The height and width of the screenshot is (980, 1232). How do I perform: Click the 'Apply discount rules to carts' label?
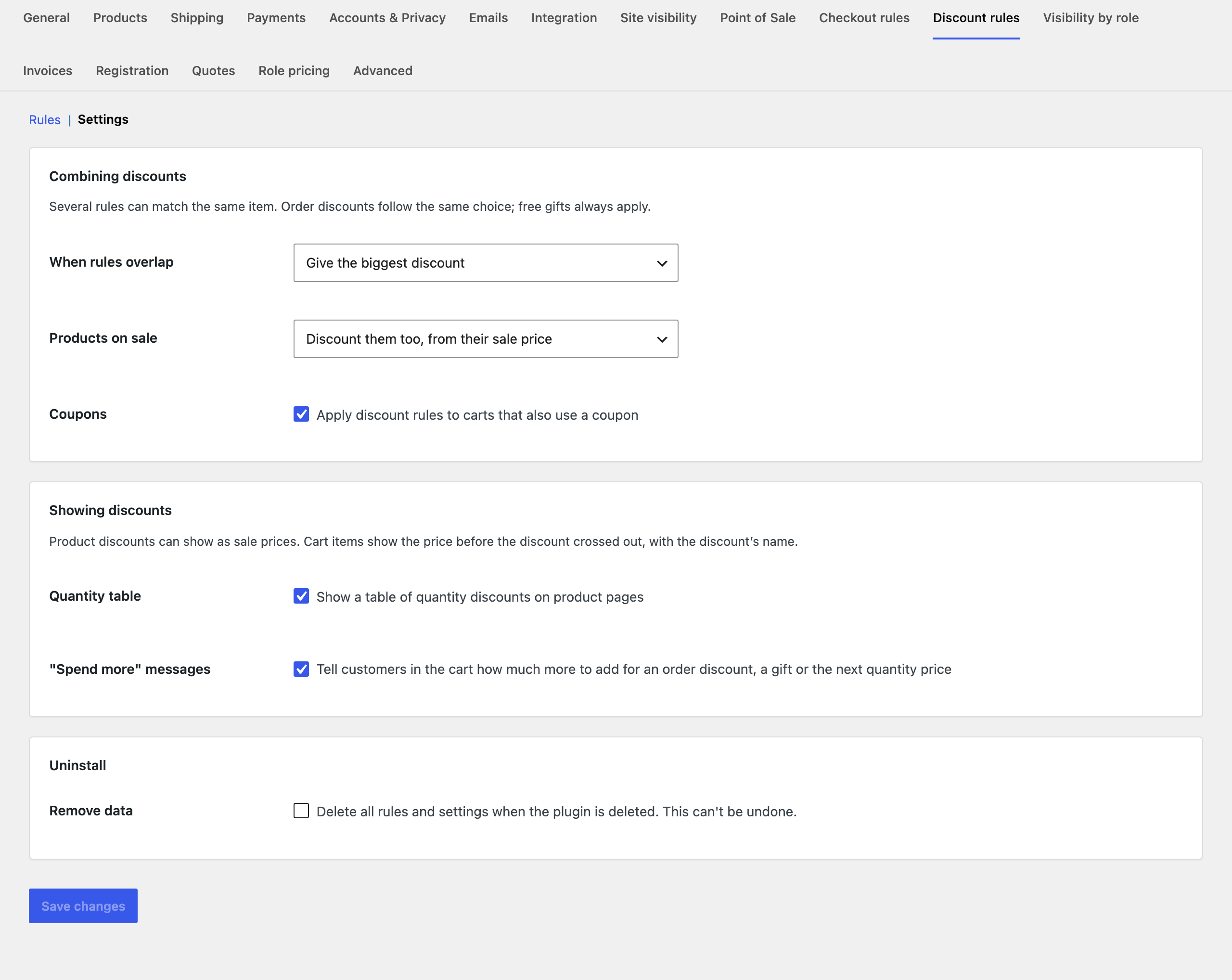[477, 415]
